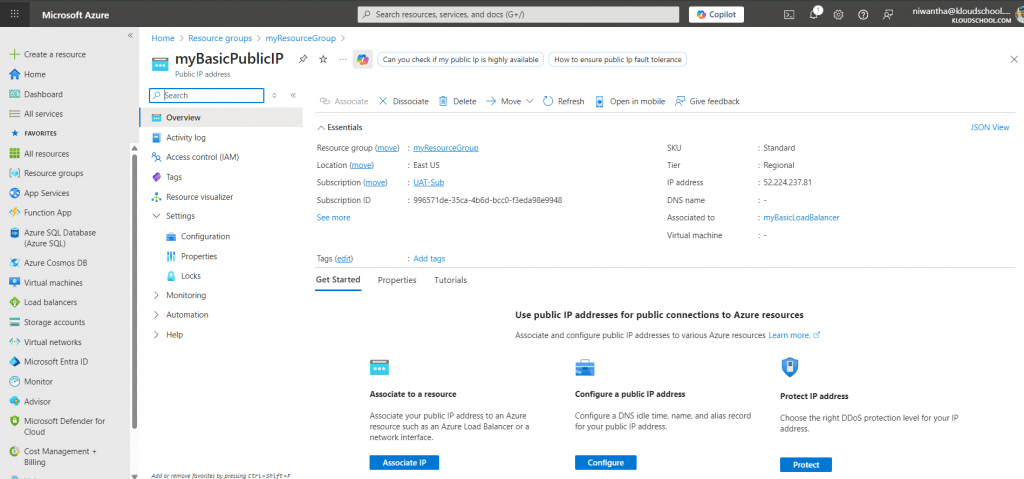The width and height of the screenshot is (1024, 479).
Task: Select Activity log in resource menu
Action: point(185,138)
